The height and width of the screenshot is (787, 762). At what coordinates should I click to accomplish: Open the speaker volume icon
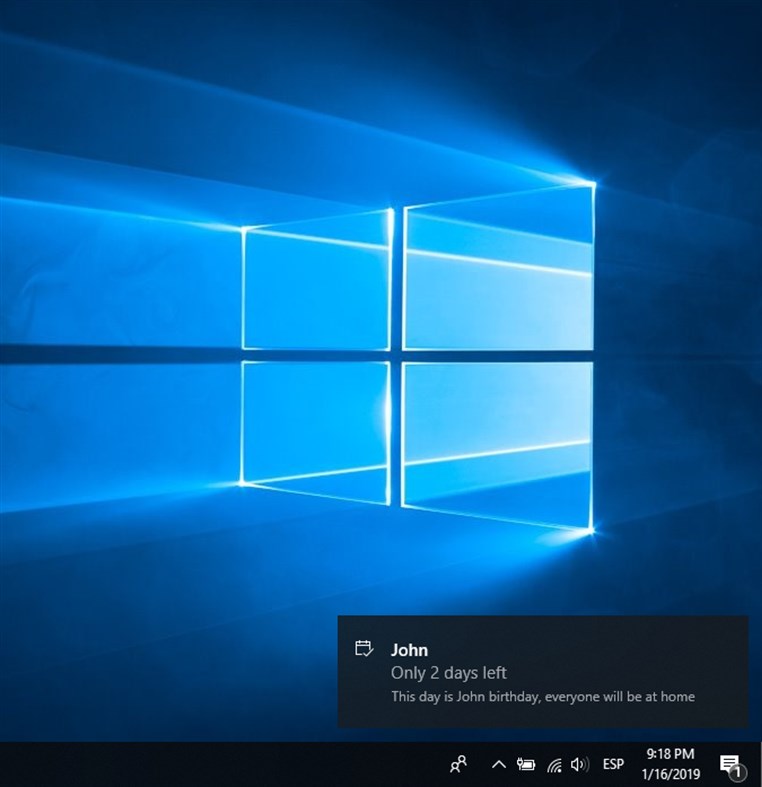click(x=580, y=764)
